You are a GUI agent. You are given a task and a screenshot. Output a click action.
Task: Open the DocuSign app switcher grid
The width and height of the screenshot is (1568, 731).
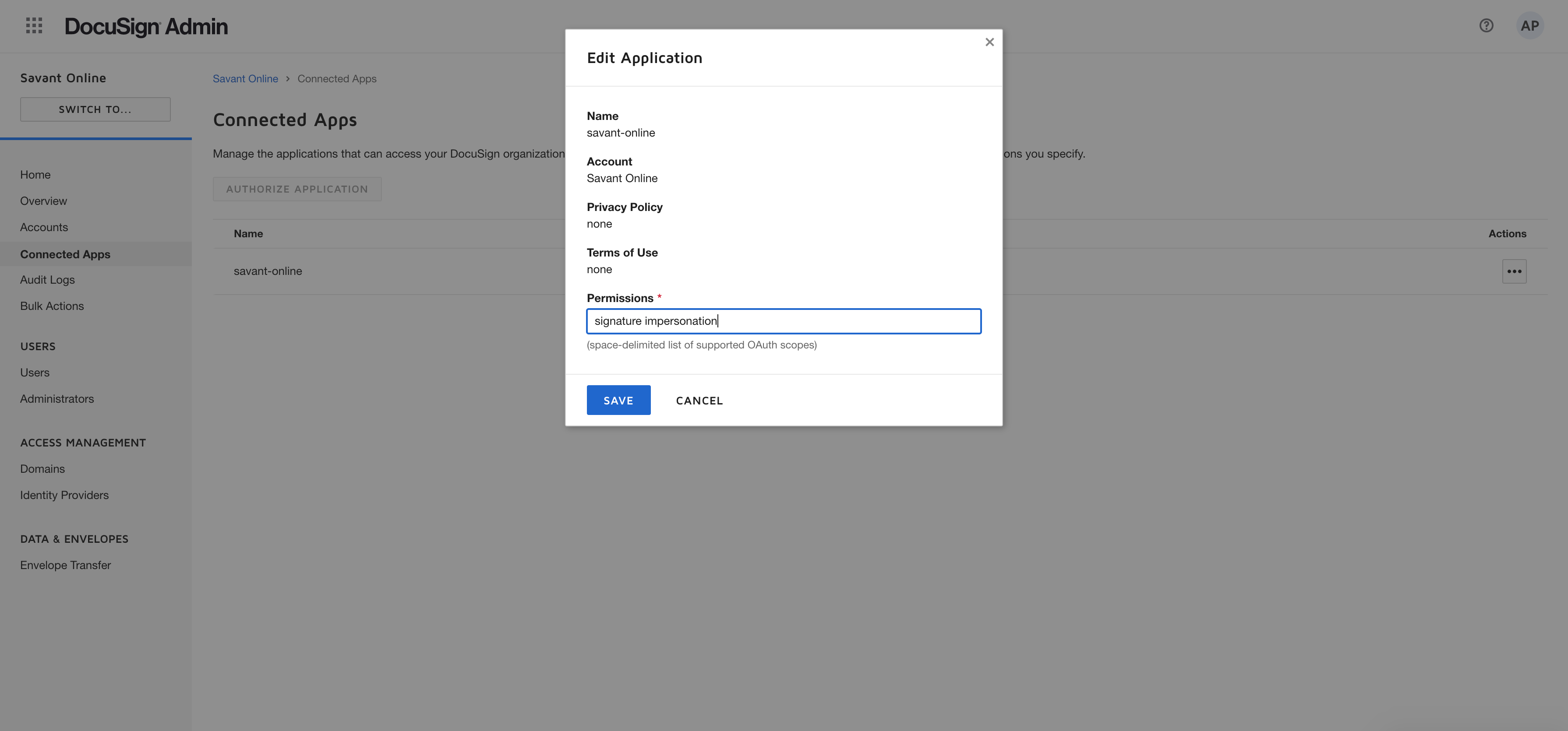[x=34, y=26]
